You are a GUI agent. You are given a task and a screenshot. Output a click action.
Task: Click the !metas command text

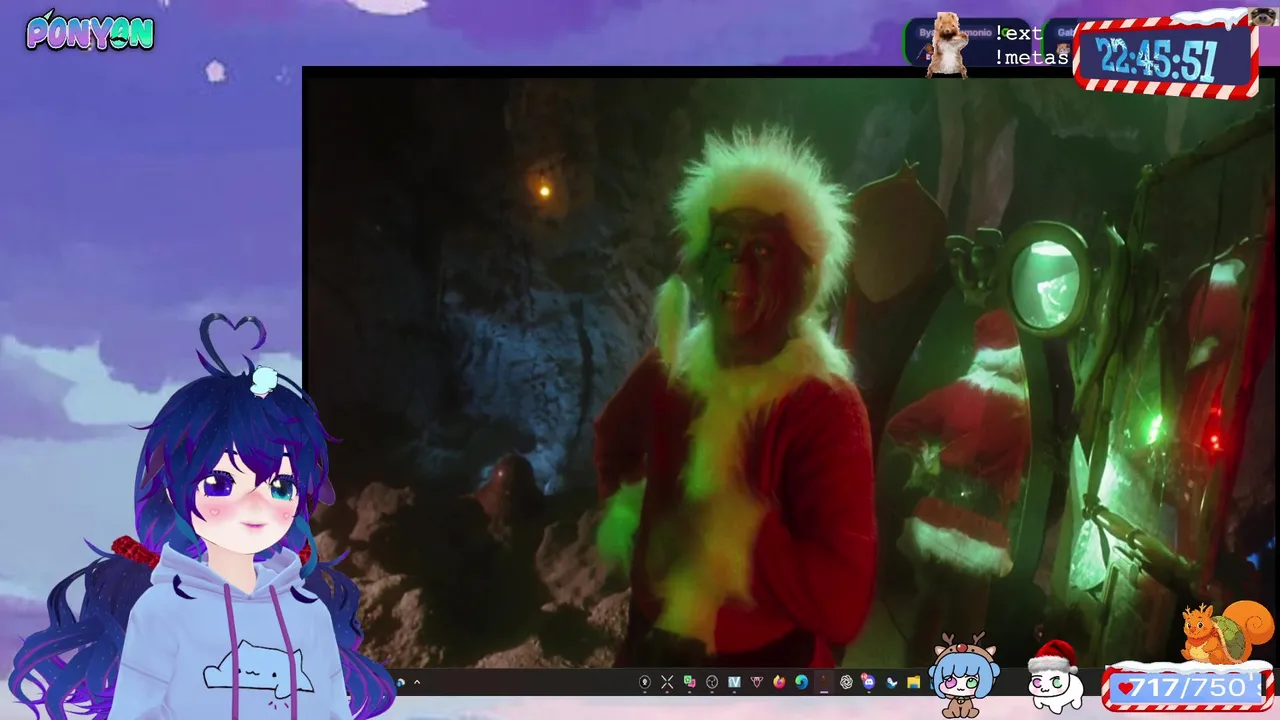coord(1031,57)
